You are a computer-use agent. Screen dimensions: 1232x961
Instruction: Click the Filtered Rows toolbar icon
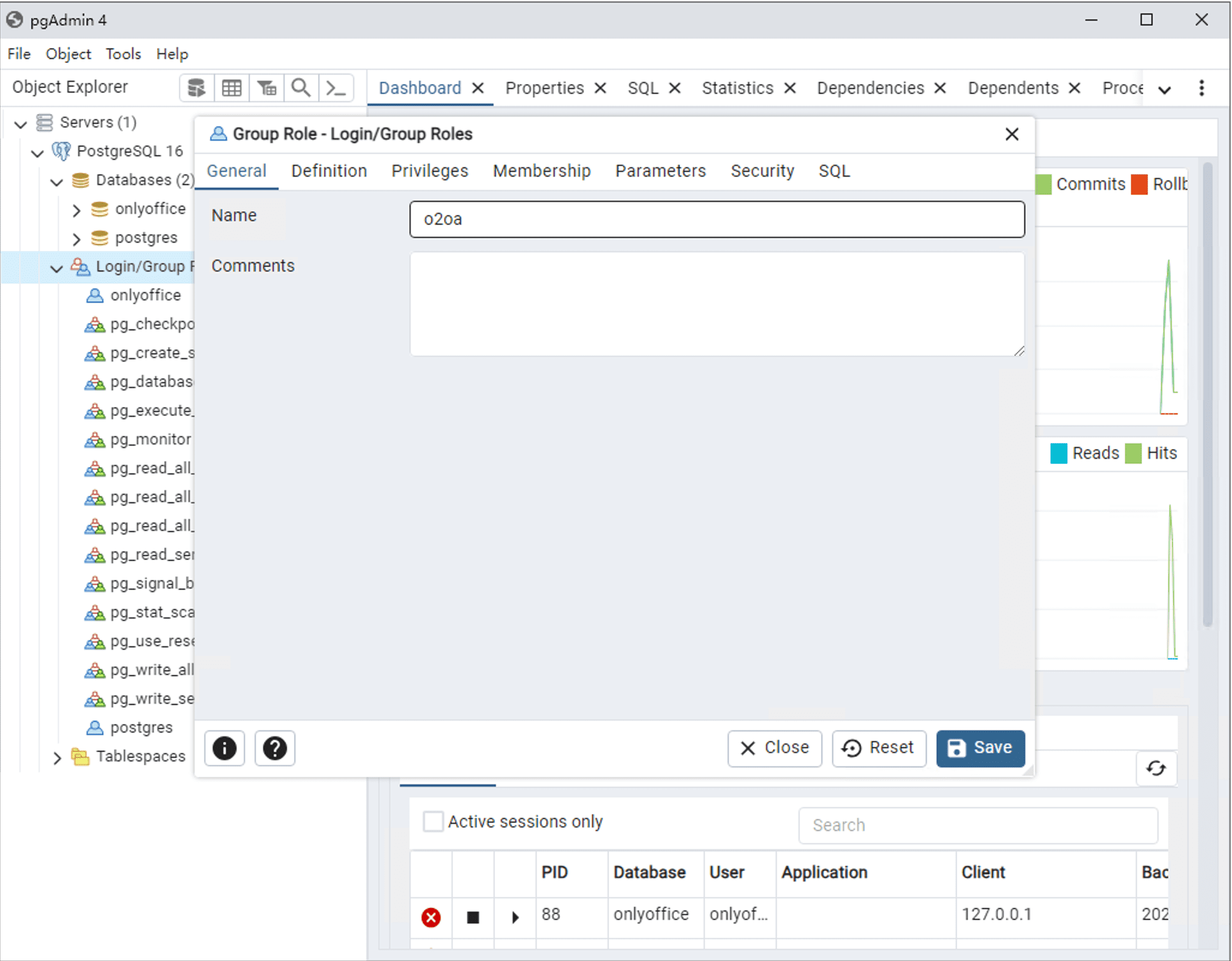coord(267,88)
